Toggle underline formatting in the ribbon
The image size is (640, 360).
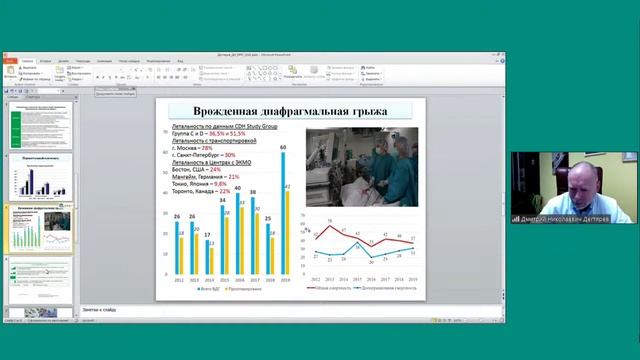109,77
